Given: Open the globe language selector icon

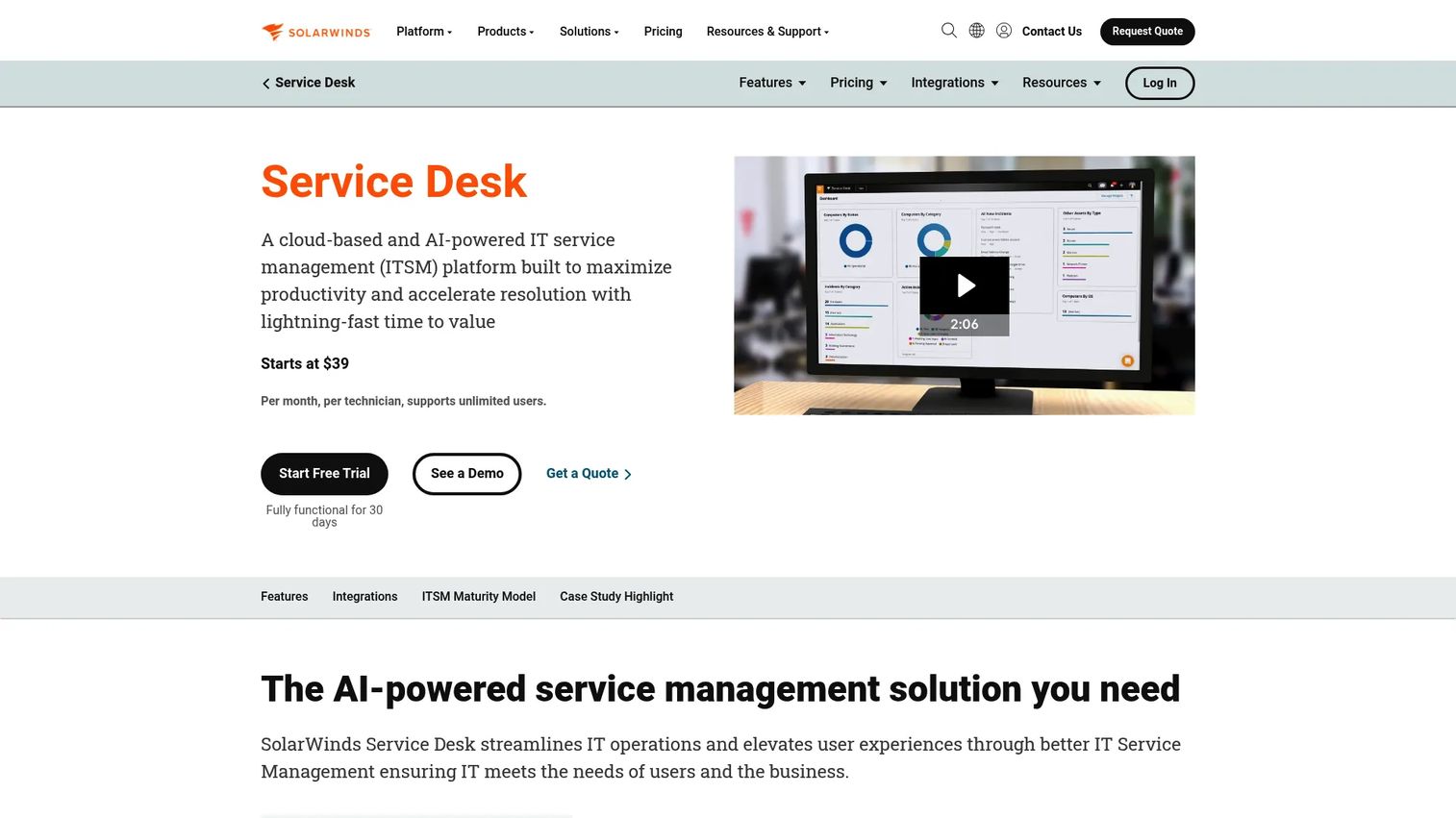Looking at the screenshot, I should [976, 31].
